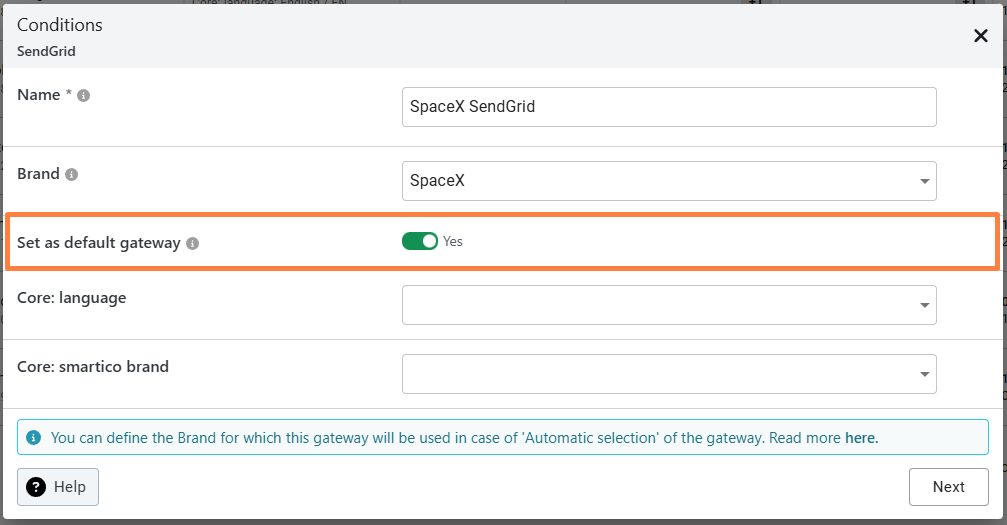The width and height of the screenshot is (1007, 525).
Task: Follow the 'here' link in the notice
Action: pos(860,438)
